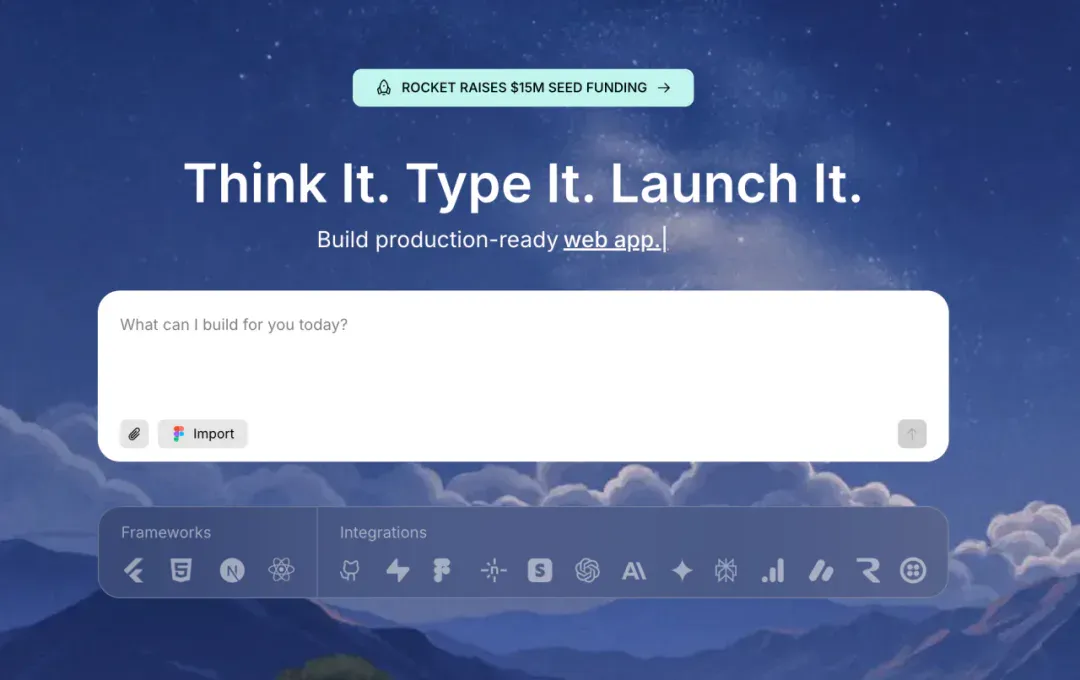Select the Next.js framework icon

[x=232, y=570]
